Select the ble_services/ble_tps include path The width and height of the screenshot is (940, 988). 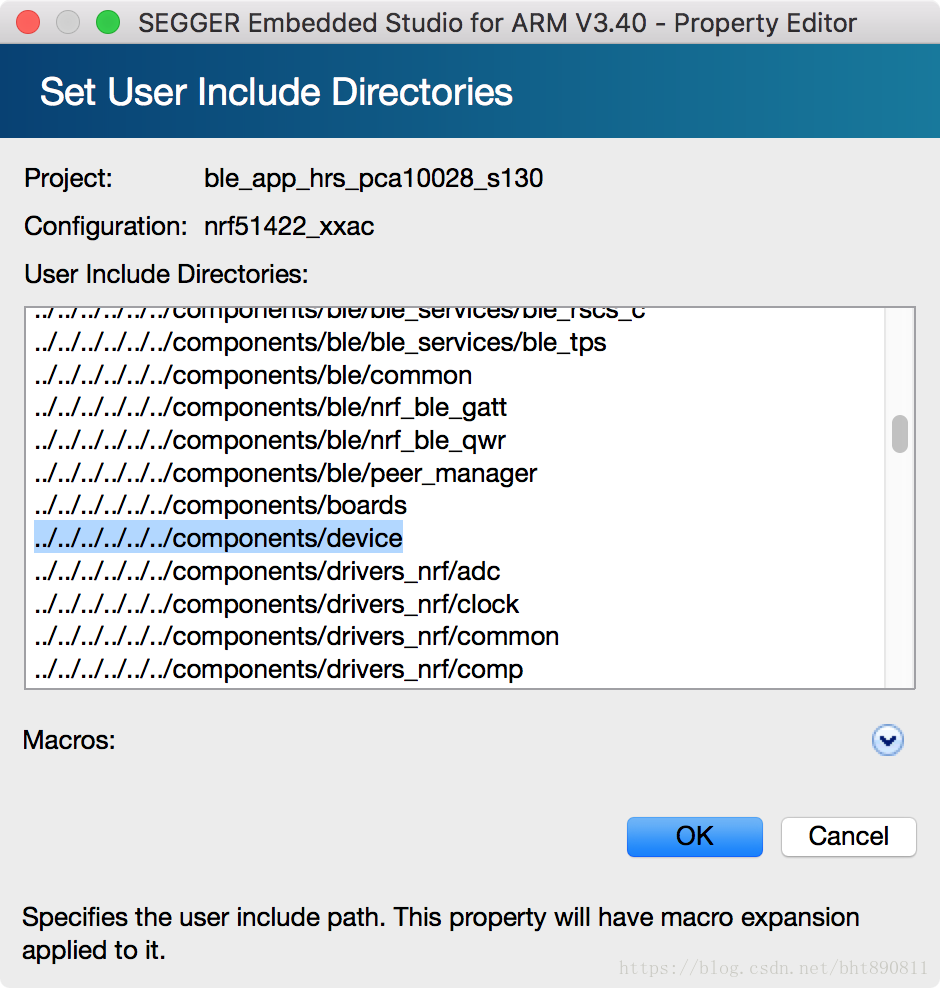point(320,342)
